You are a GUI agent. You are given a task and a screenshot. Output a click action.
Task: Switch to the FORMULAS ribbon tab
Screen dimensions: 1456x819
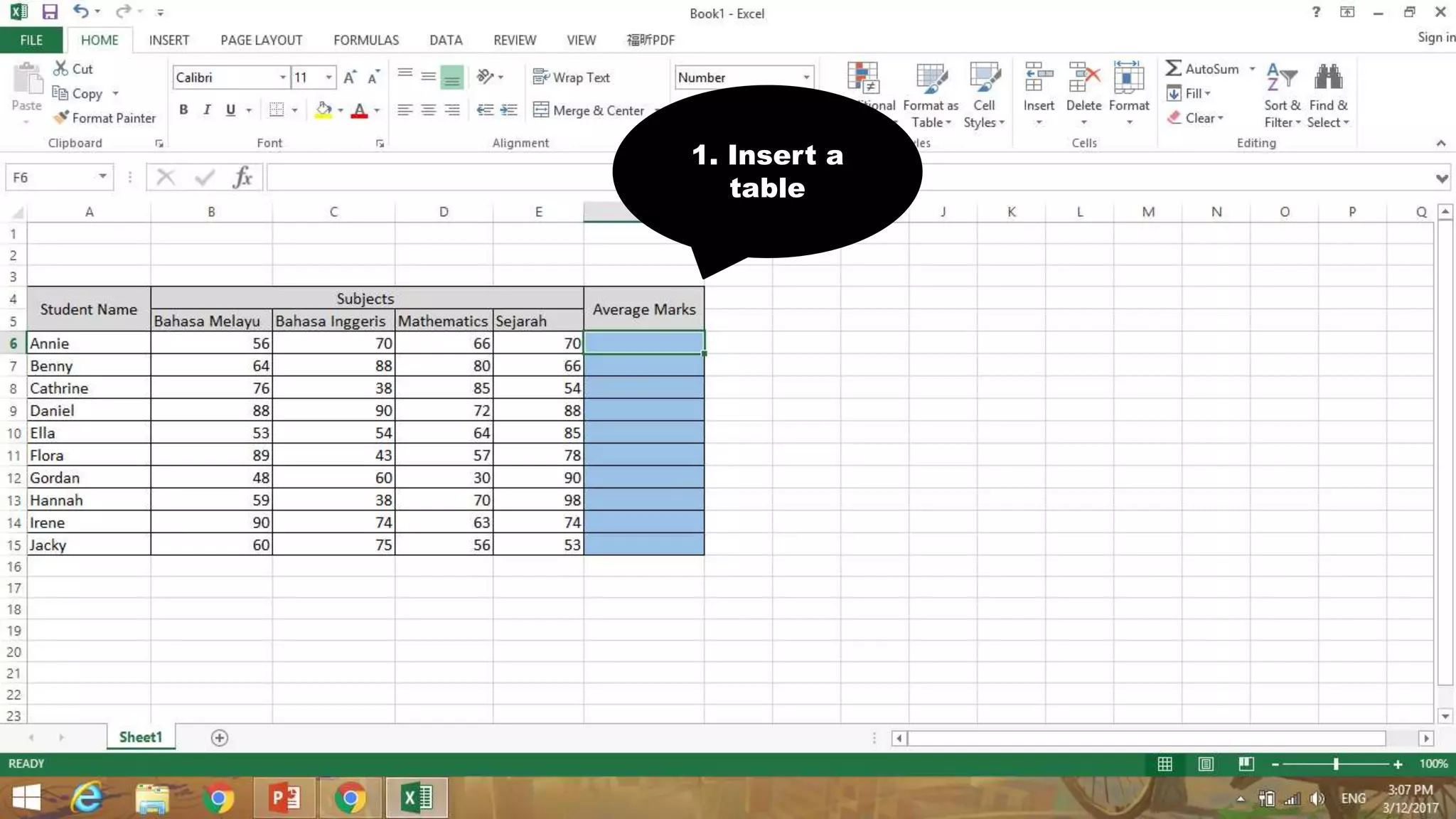[x=365, y=41]
